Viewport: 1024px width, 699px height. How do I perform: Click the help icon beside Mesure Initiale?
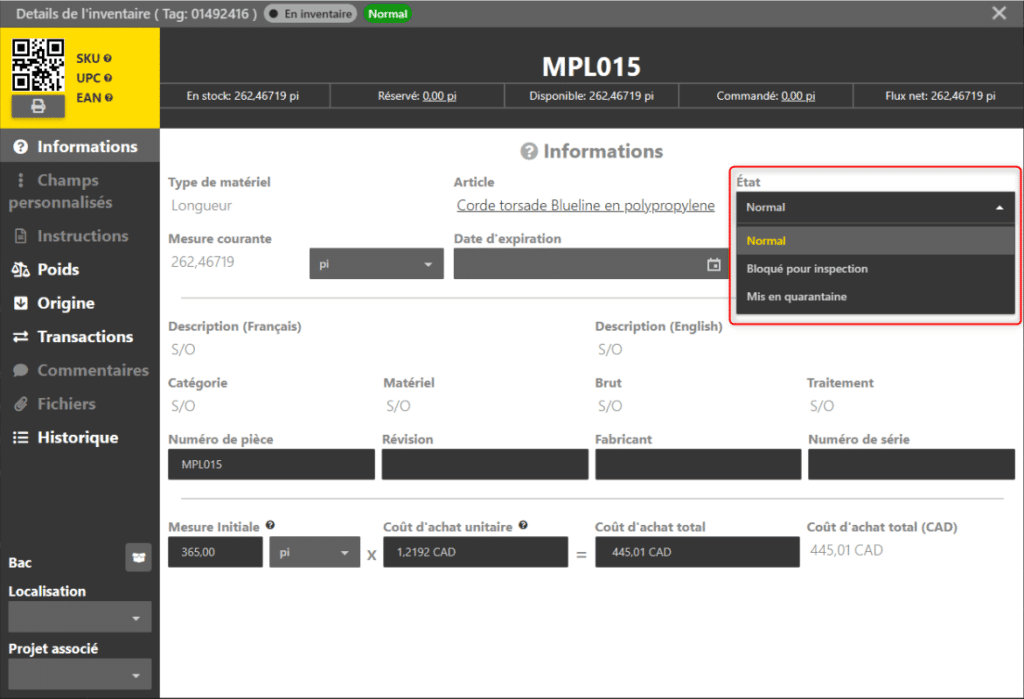[270, 526]
